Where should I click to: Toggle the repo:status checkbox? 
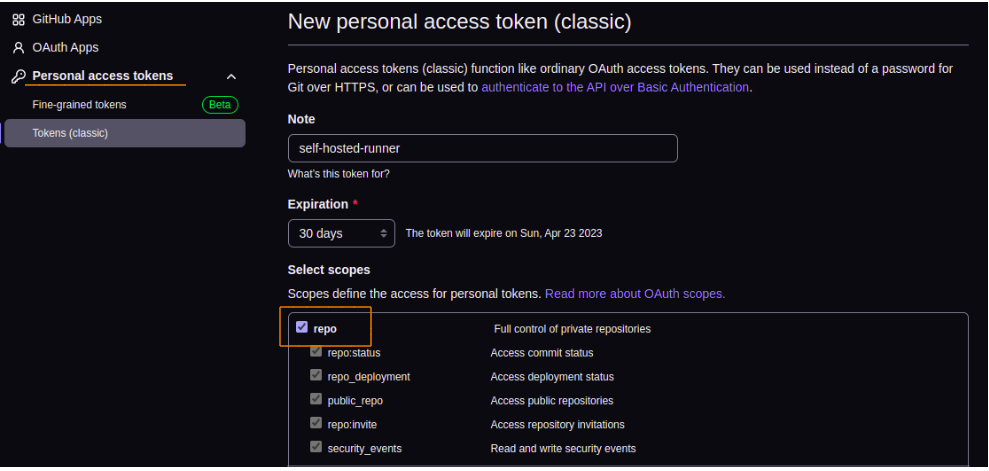tap(316, 352)
